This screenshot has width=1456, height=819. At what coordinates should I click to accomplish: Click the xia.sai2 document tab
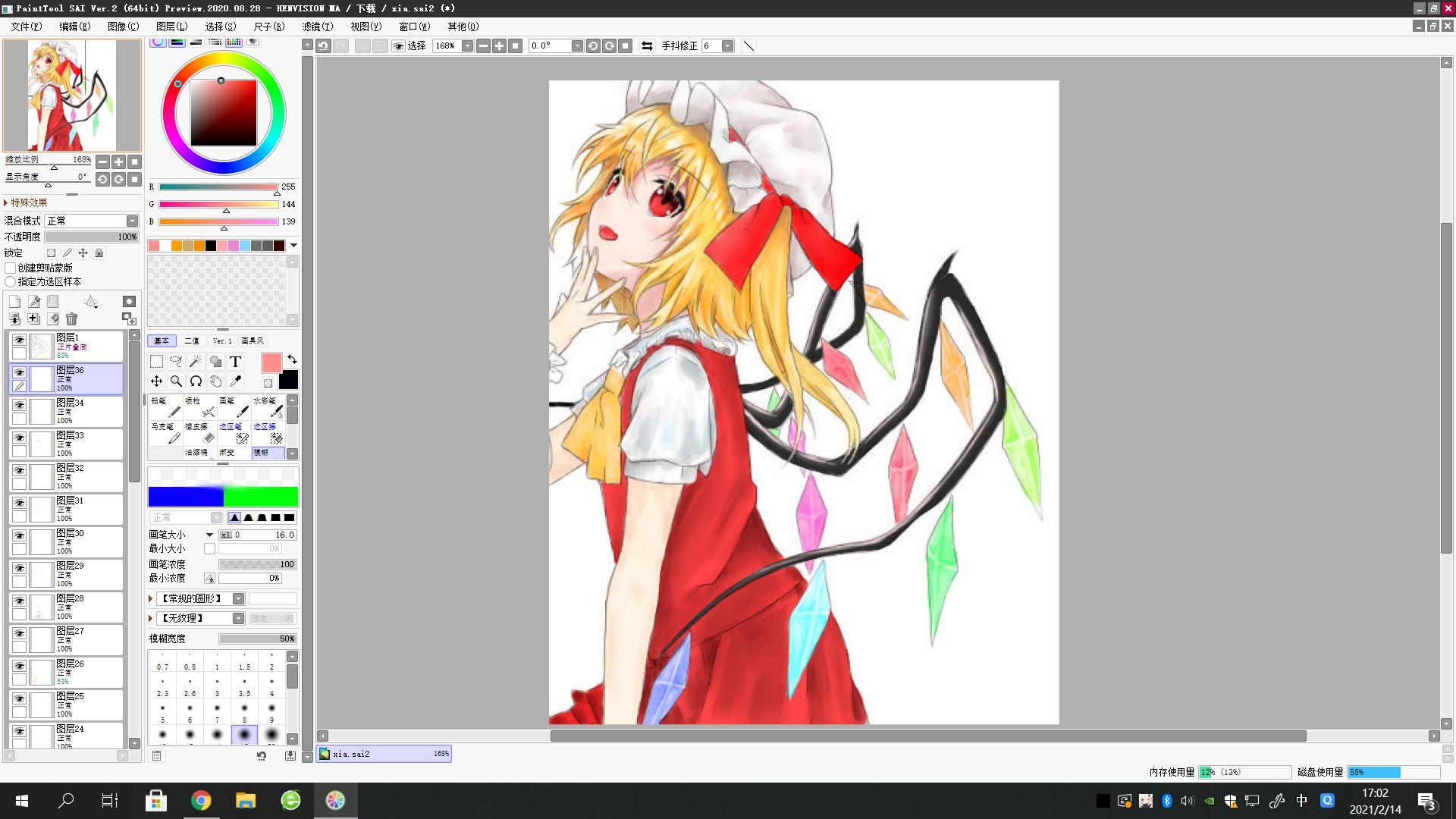point(384,754)
